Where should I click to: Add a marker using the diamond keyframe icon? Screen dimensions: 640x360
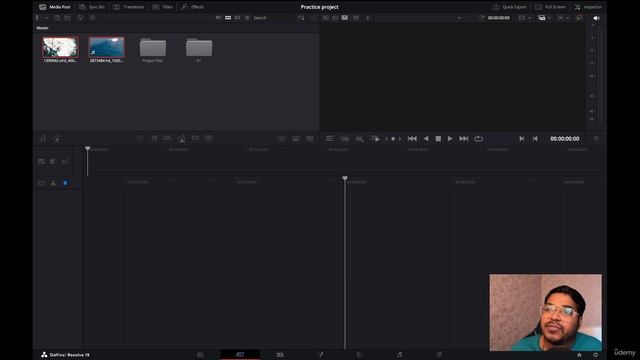[393, 139]
